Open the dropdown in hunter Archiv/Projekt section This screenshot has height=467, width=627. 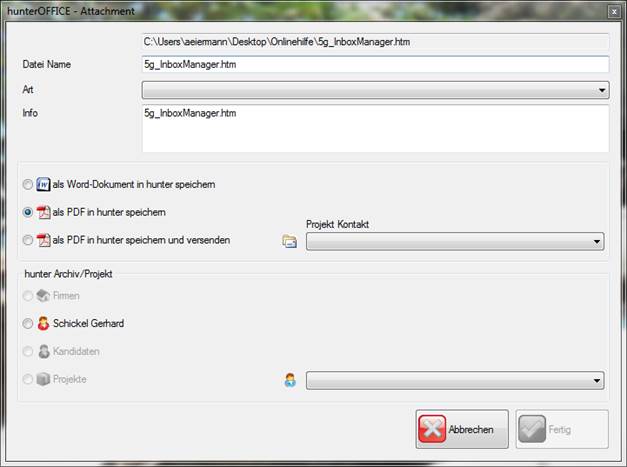click(455, 380)
